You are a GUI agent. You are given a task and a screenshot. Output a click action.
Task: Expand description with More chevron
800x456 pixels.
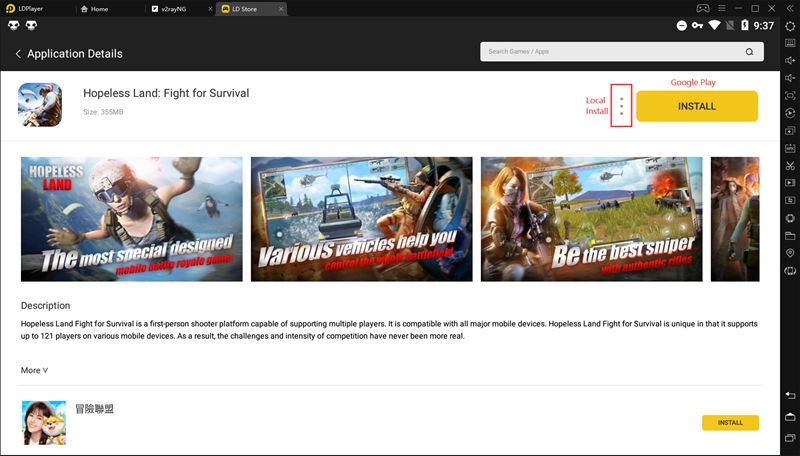(34, 370)
